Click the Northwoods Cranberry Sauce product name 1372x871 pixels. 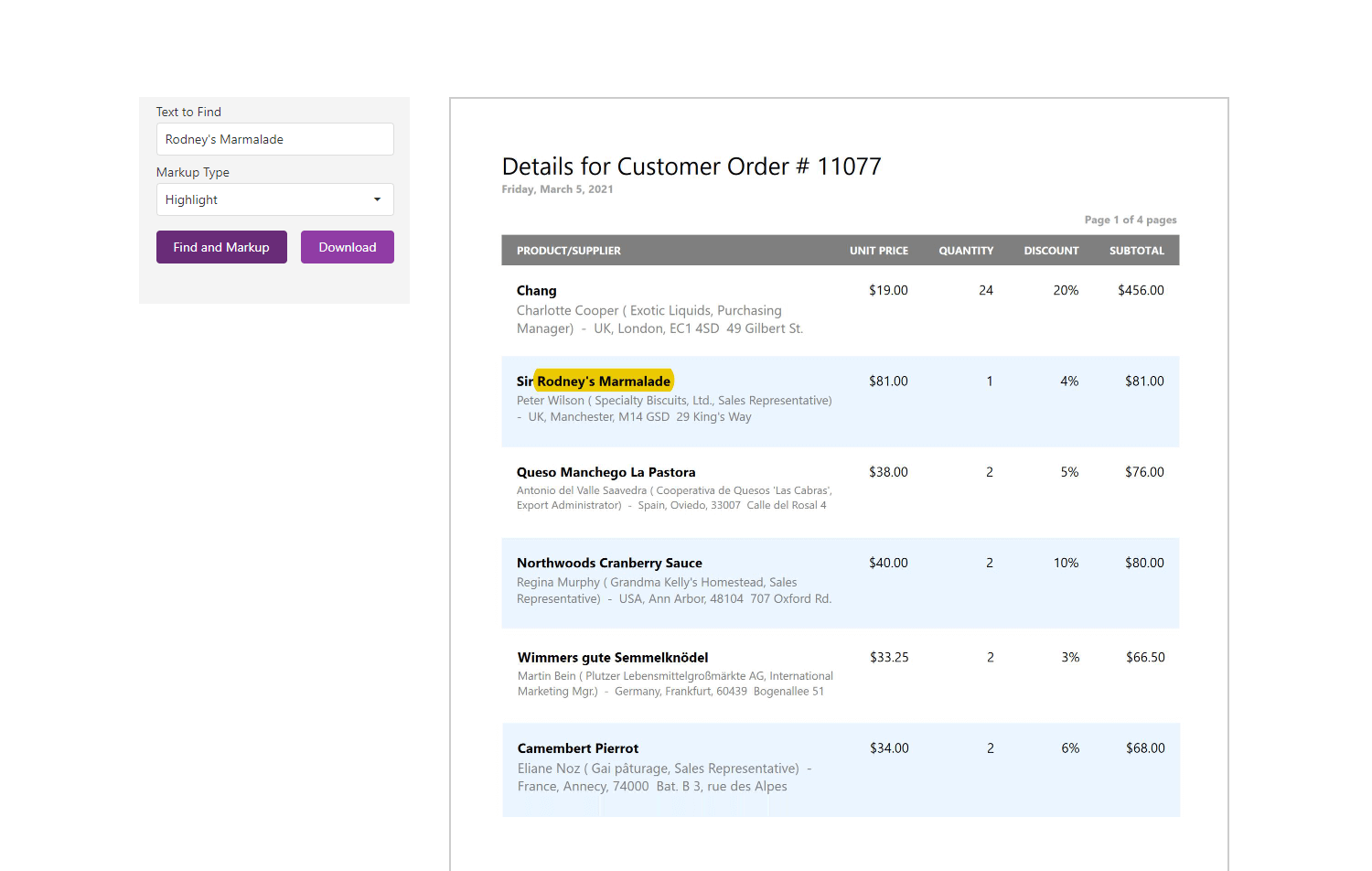pyautogui.click(x=609, y=563)
